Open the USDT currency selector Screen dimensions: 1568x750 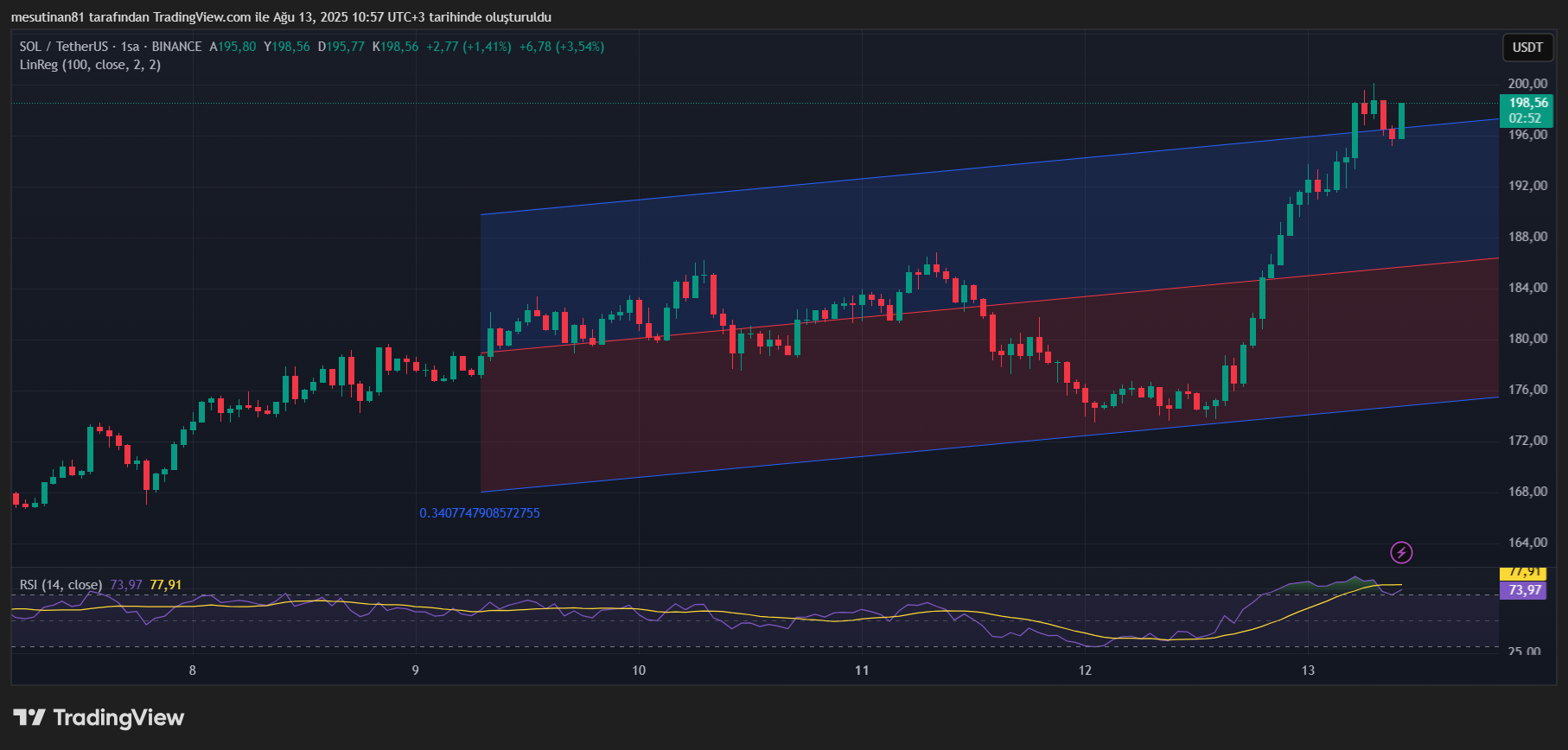[x=1527, y=48]
